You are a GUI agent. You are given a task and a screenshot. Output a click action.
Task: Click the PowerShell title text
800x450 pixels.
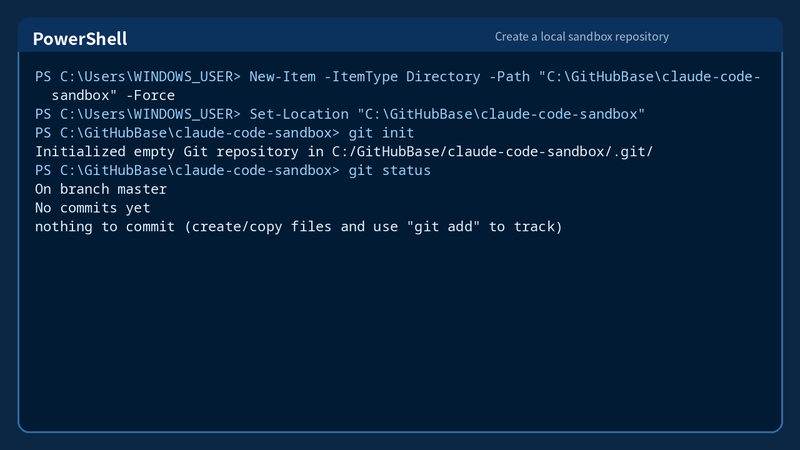[80, 39]
